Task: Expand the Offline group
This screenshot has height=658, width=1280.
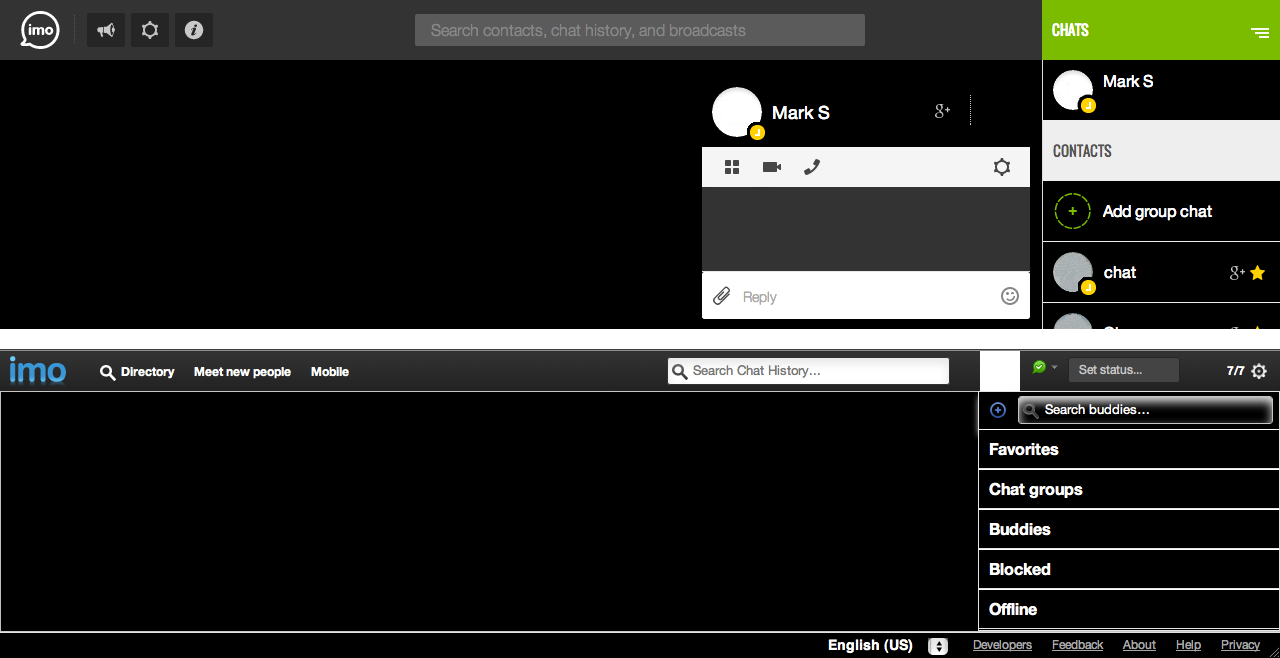Action: click(1129, 610)
